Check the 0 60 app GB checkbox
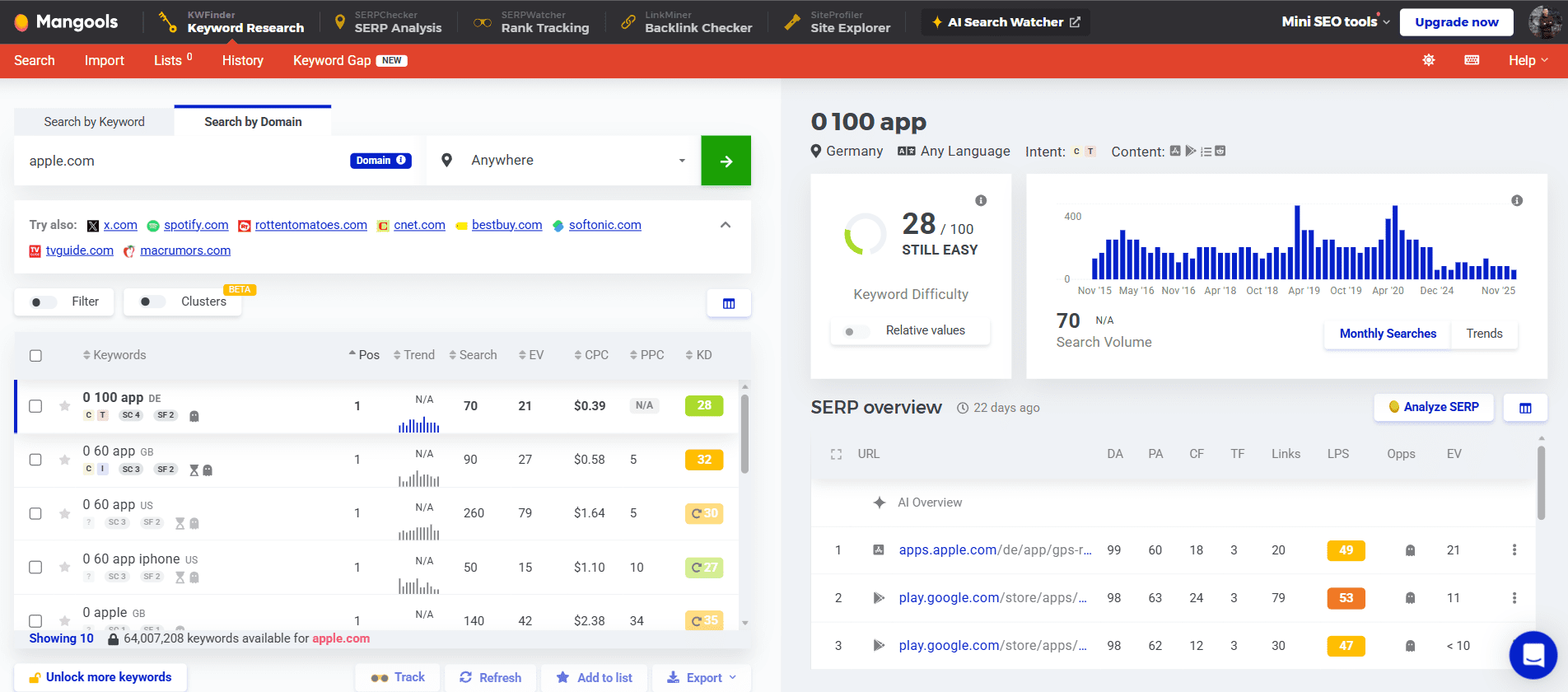Image resolution: width=1568 pixels, height=692 pixels. pyautogui.click(x=35, y=460)
